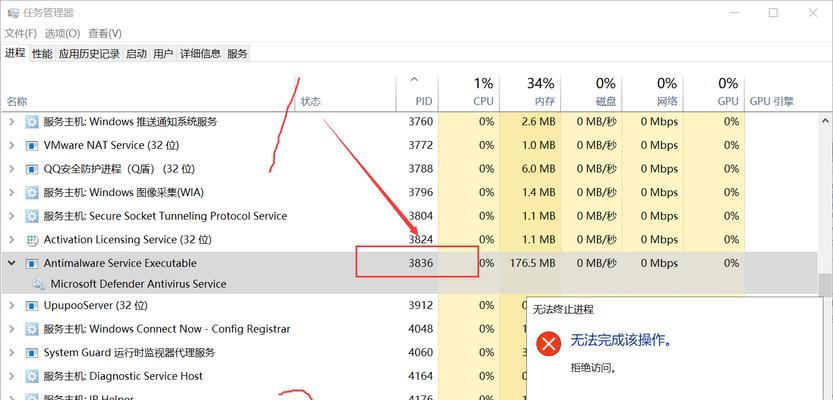Sort by the CPU column header

pos(469,93)
